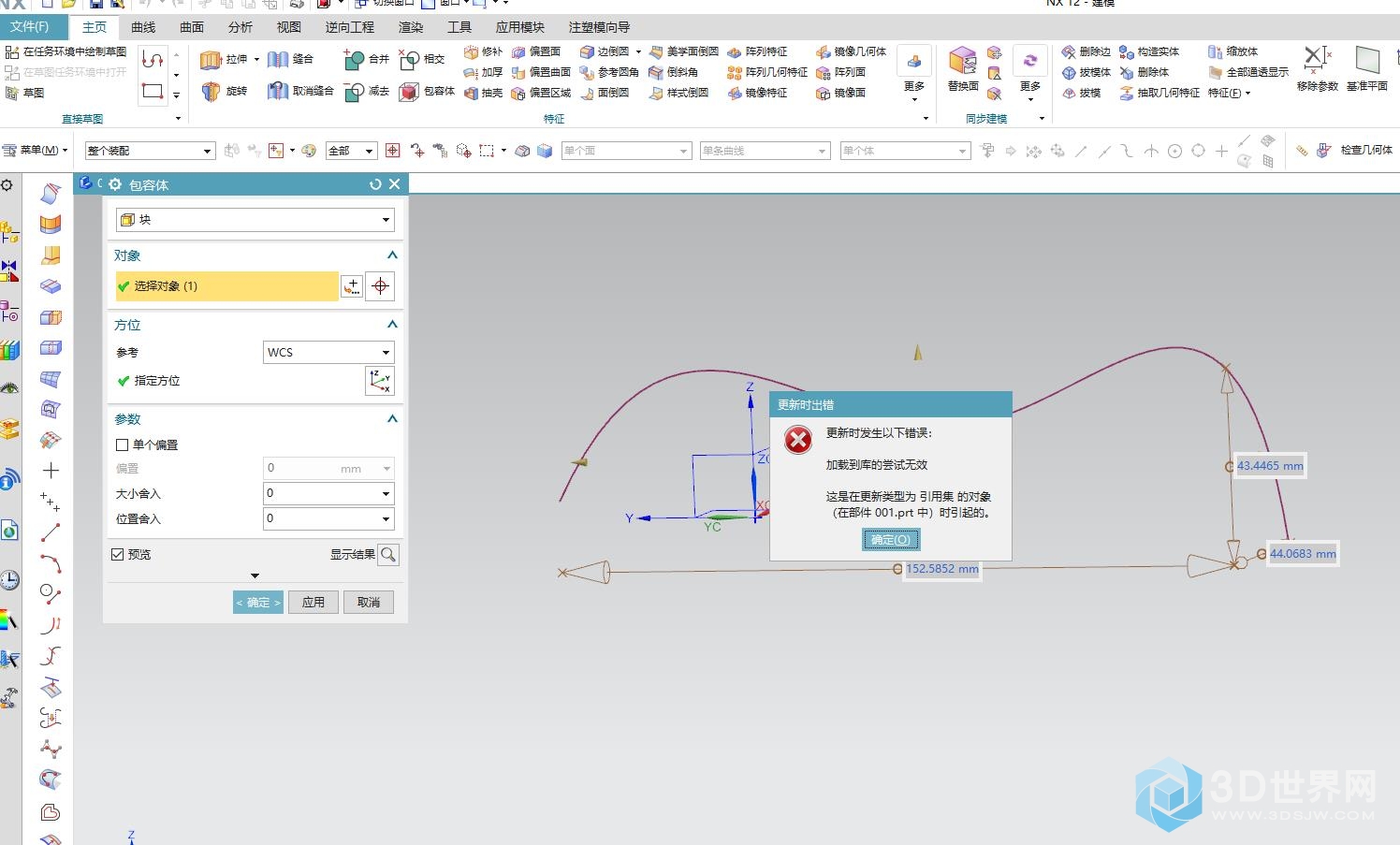The image size is (1400, 845).
Task: Toggle the 预览 preview checkbox
Action: point(117,554)
